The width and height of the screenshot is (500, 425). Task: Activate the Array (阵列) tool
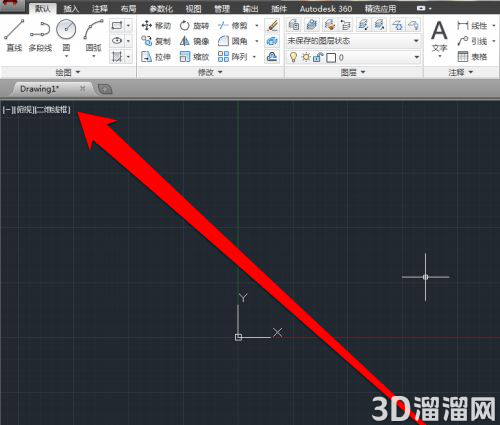[x=233, y=57]
